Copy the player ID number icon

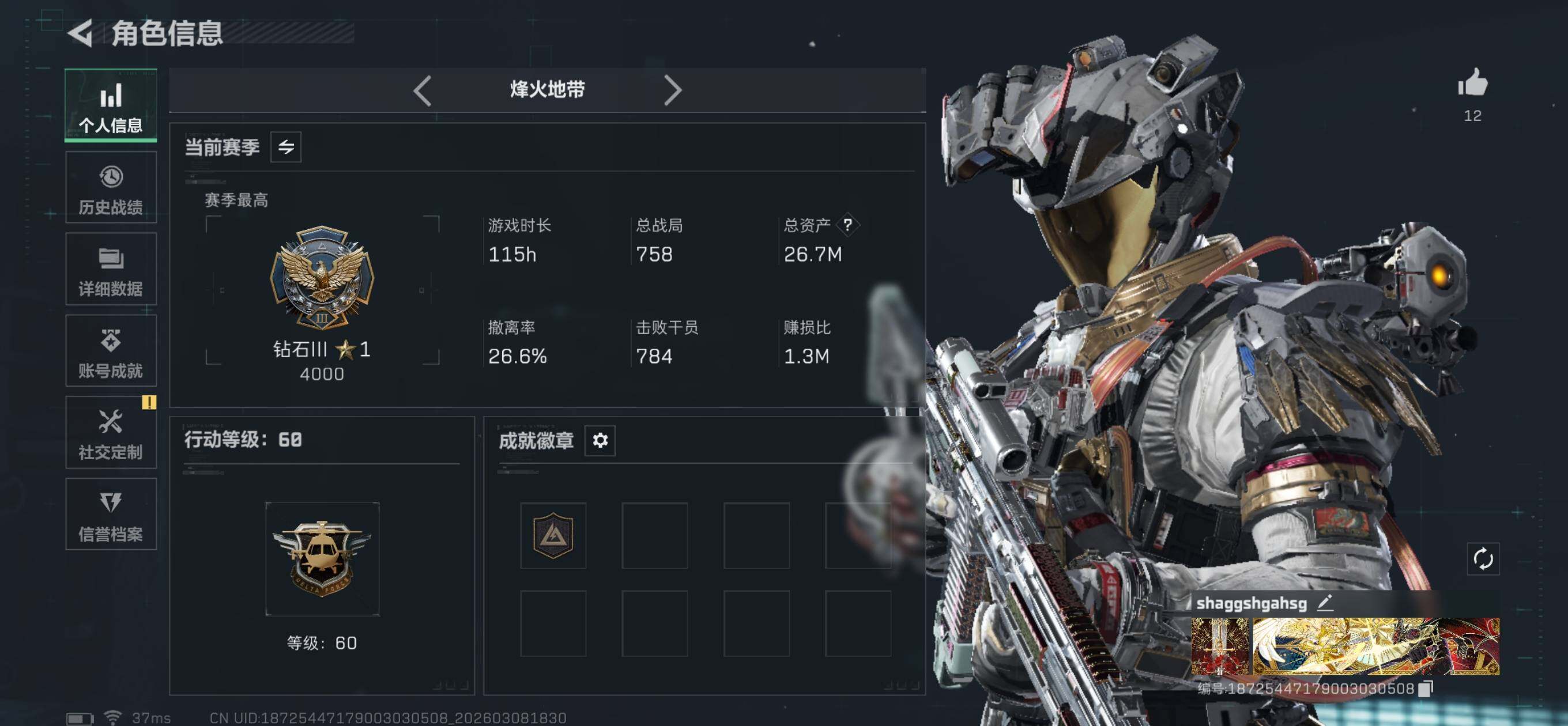click(1425, 689)
